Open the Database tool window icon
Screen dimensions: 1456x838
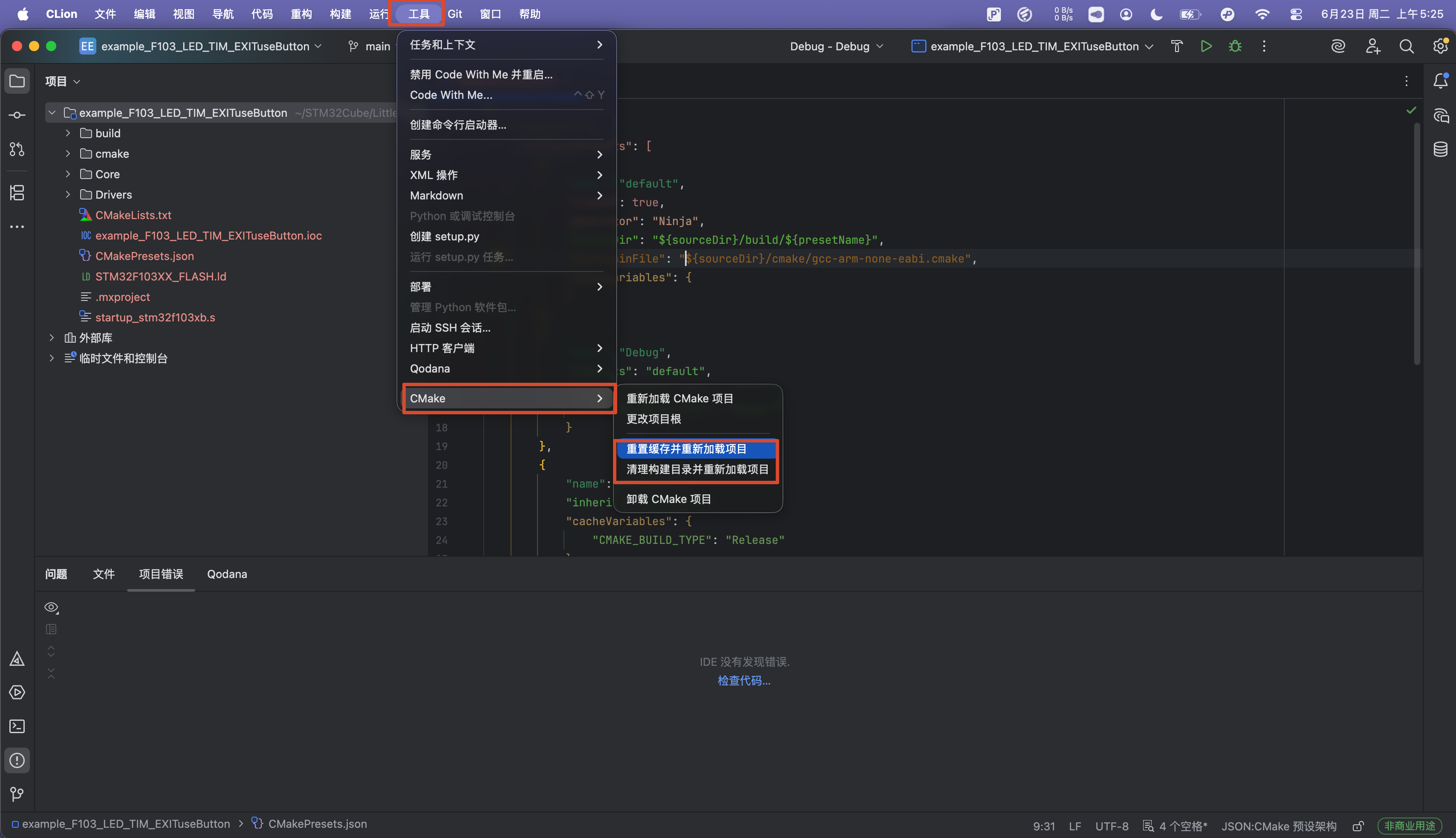tap(1441, 150)
